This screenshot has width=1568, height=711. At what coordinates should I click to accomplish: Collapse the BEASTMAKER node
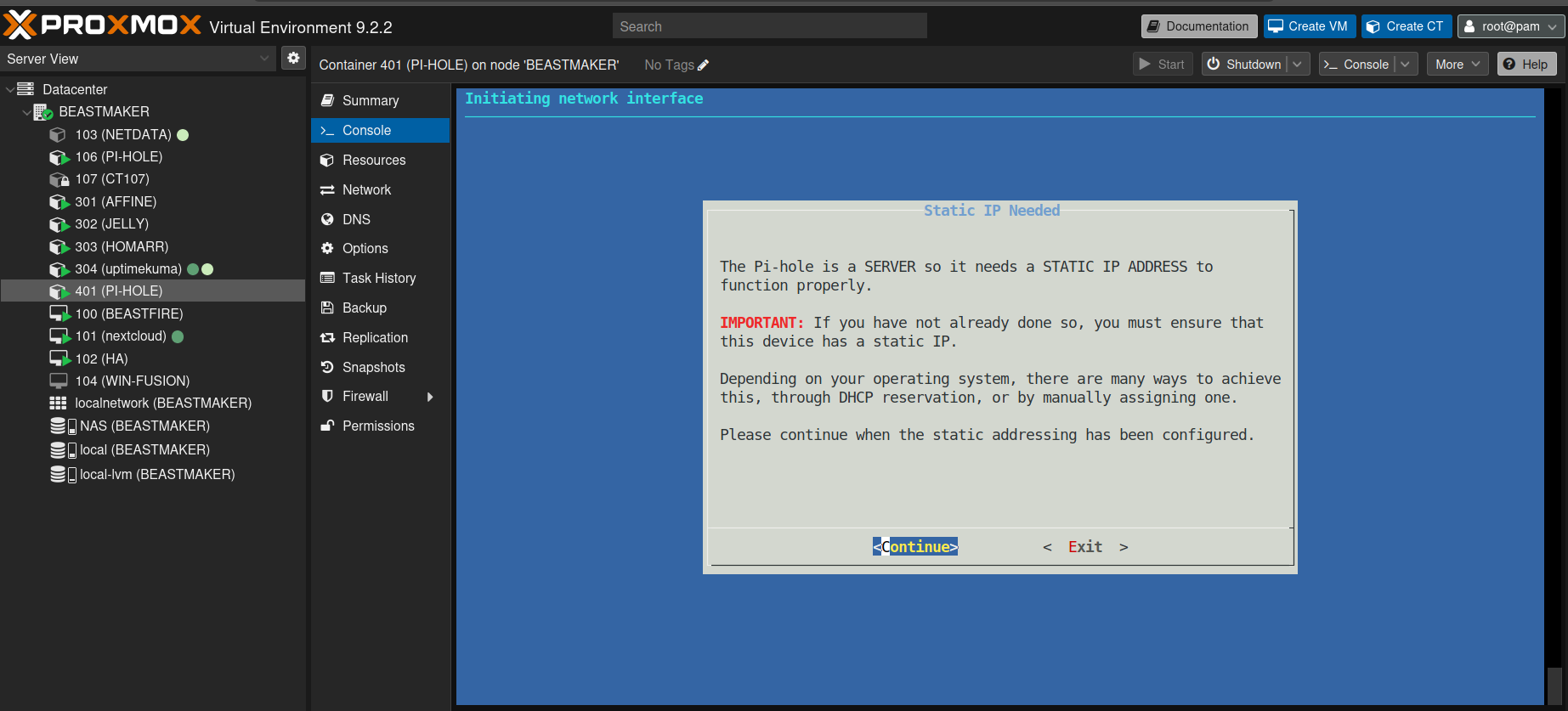tap(26, 112)
